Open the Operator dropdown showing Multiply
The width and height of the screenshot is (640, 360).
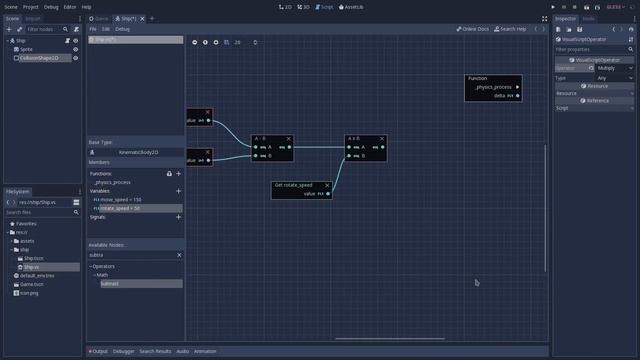tap(615, 68)
